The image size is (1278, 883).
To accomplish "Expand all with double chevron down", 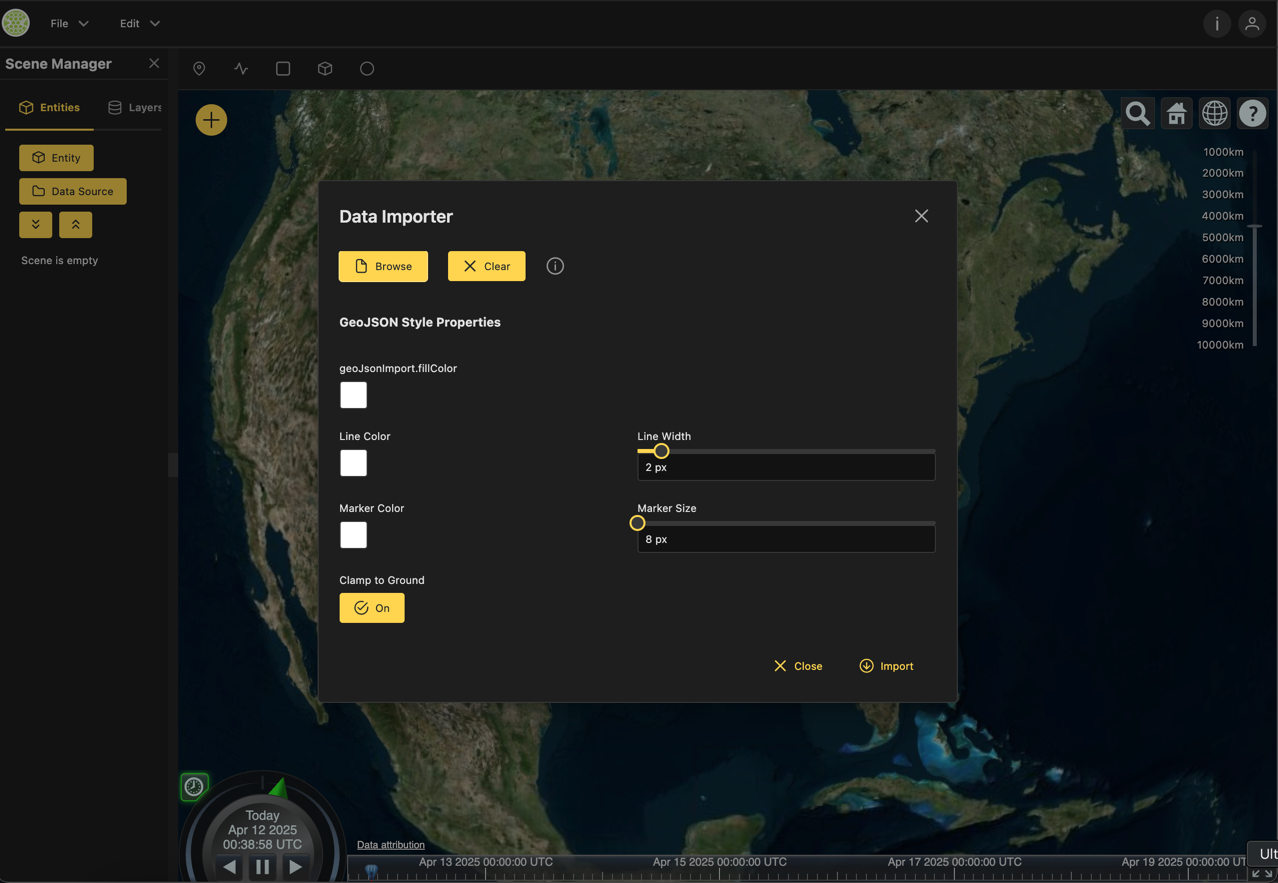I will 36,225.
